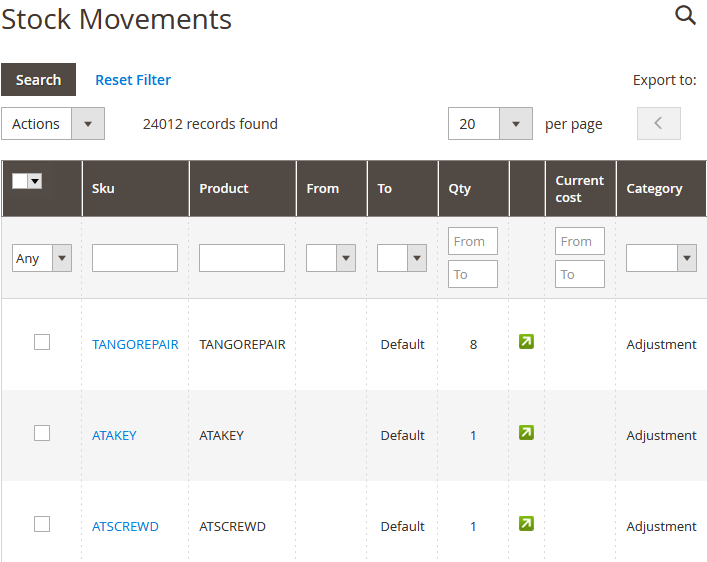The image size is (707, 562).
Task: Open the To location filter dropdown
Action: coord(402,258)
